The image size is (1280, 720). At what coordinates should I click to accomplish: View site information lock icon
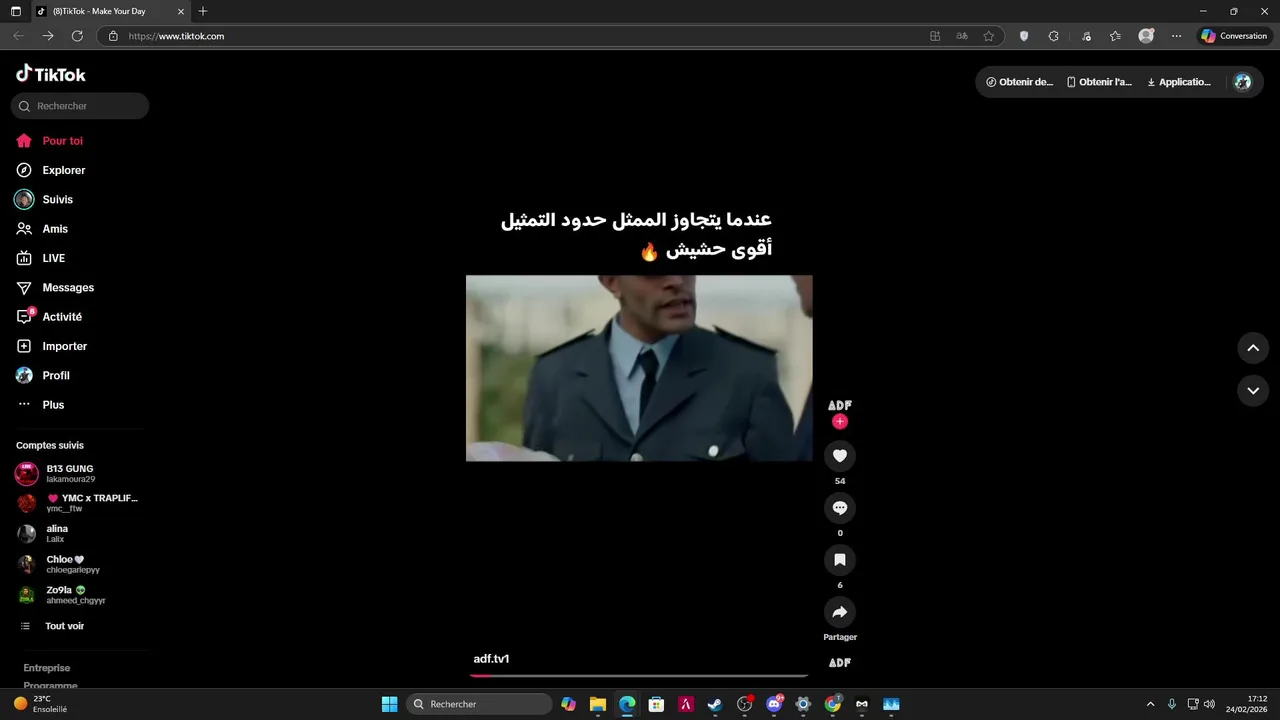coord(113,36)
